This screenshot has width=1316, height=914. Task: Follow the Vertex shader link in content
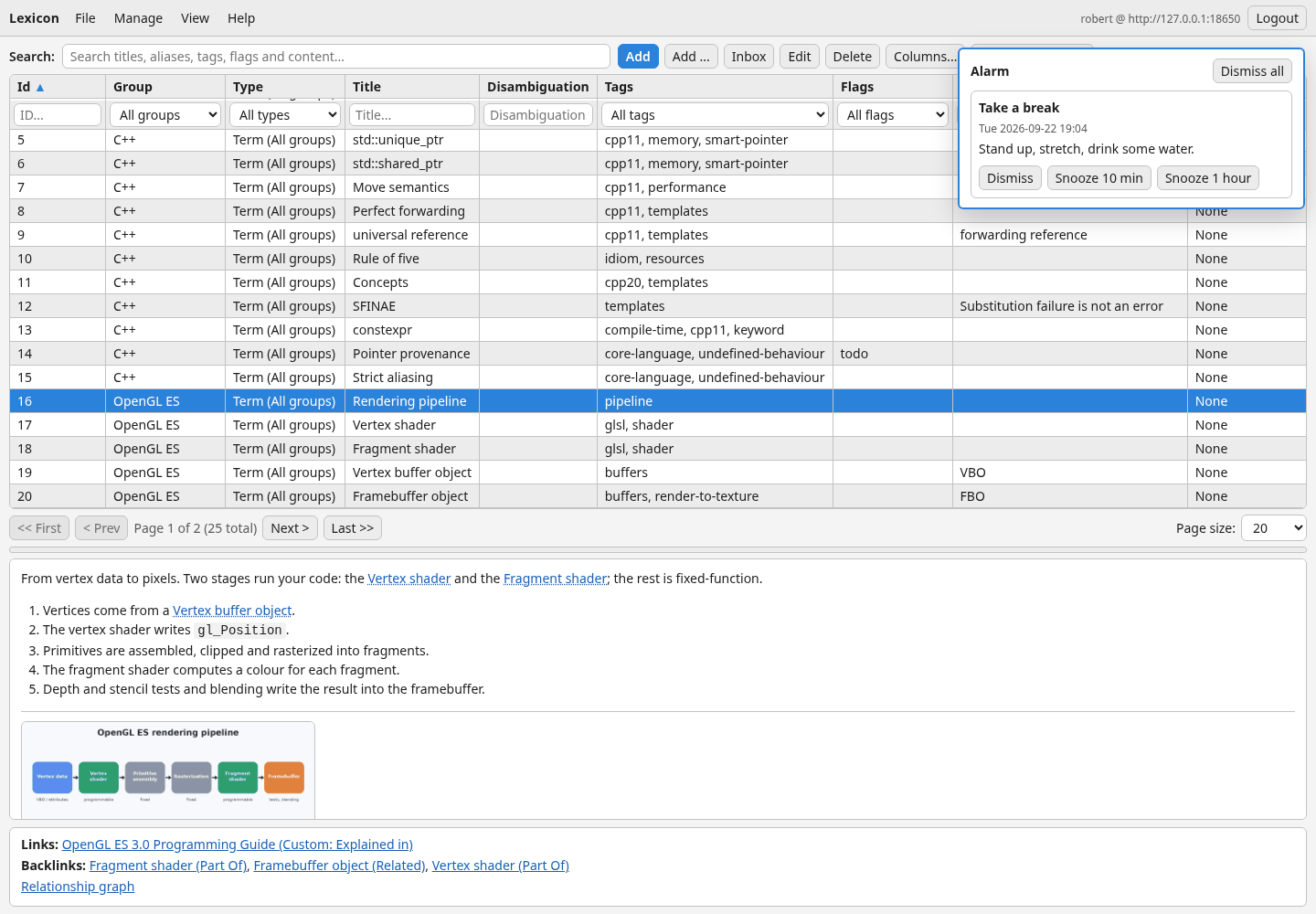point(409,579)
